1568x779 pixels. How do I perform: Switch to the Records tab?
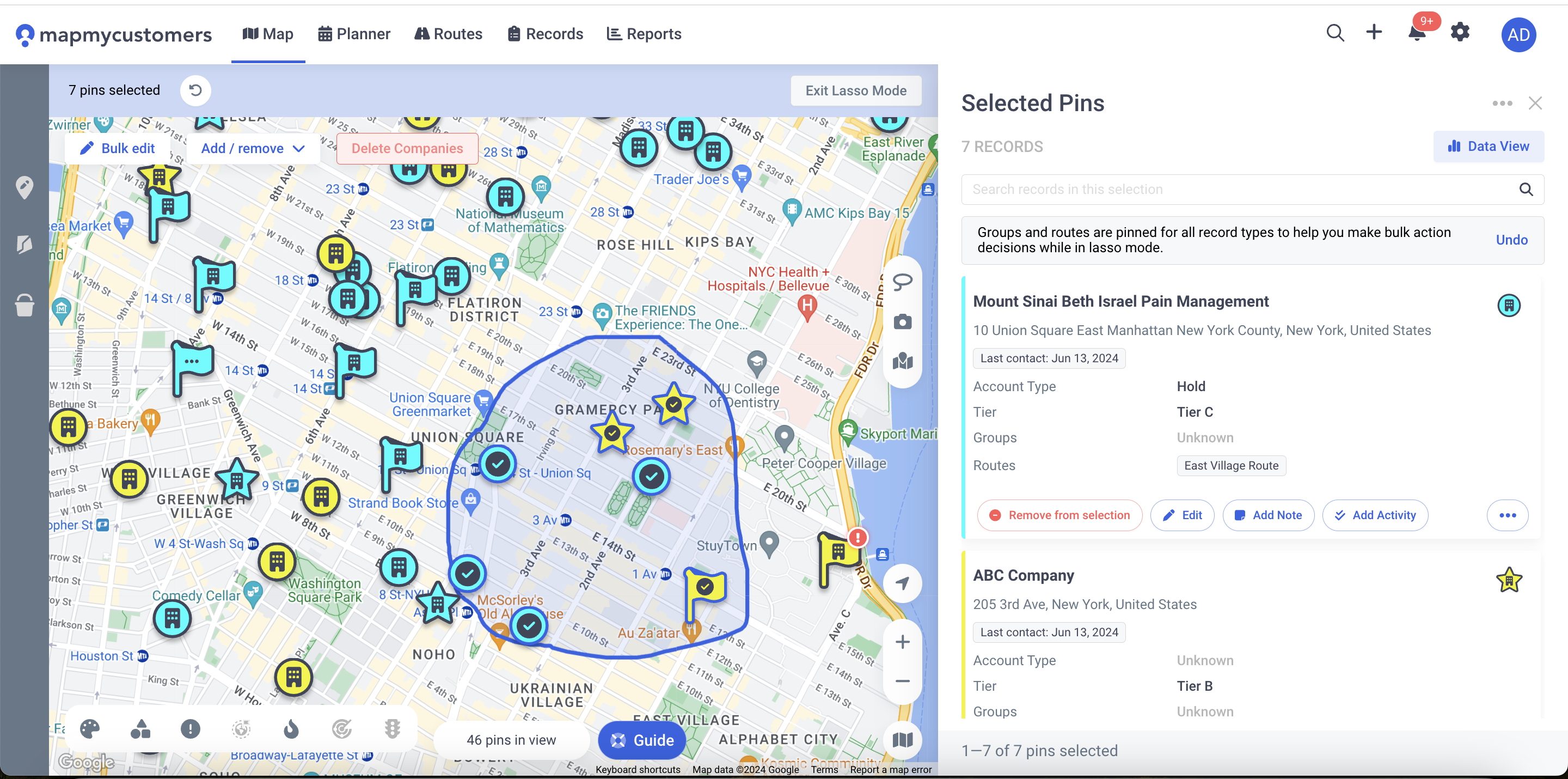(x=546, y=34)
